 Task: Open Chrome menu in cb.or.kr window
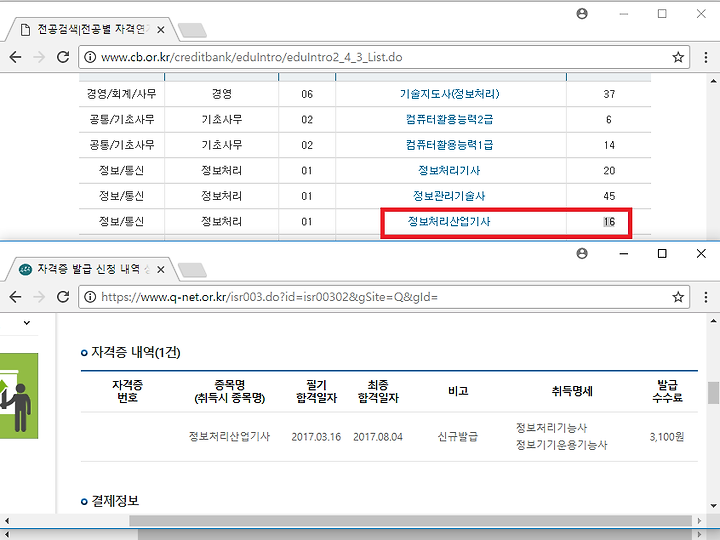(x=706, y=57)
